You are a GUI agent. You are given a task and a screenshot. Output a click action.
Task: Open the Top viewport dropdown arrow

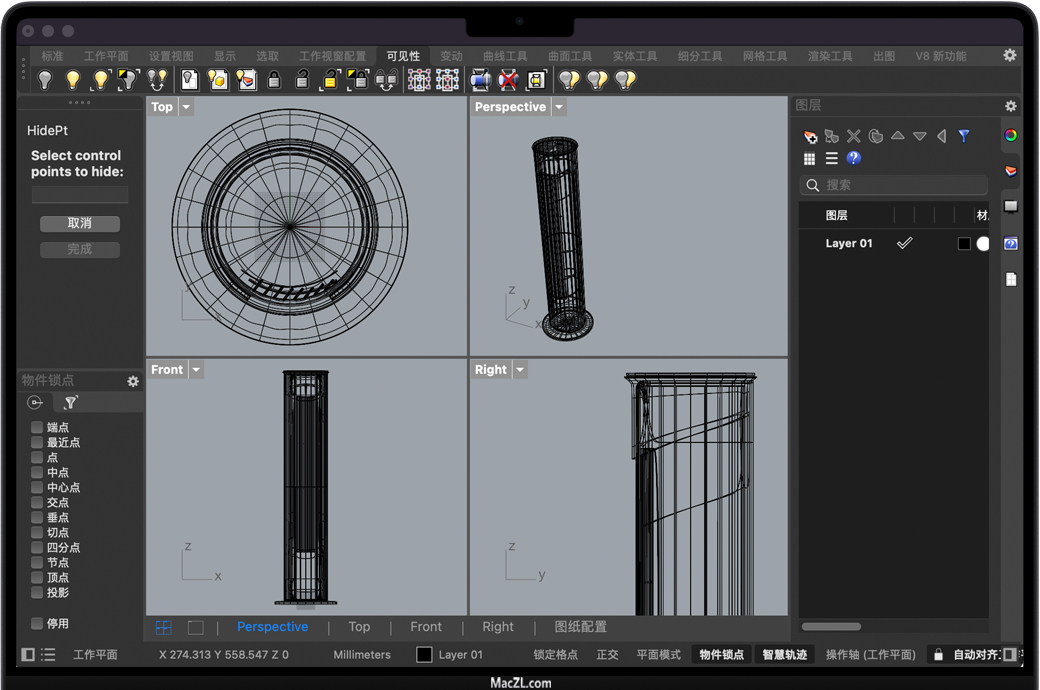(186, 107)
